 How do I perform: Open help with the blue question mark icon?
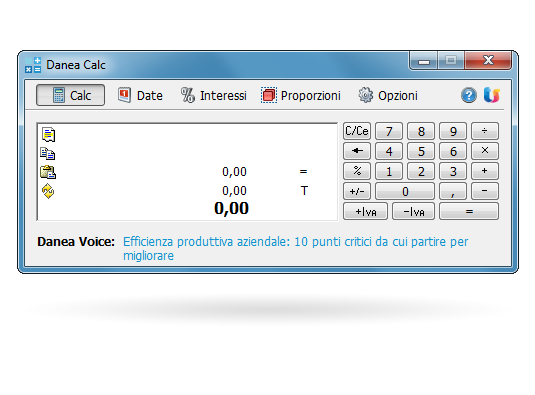pyautogui.click(x=469, y=95)
